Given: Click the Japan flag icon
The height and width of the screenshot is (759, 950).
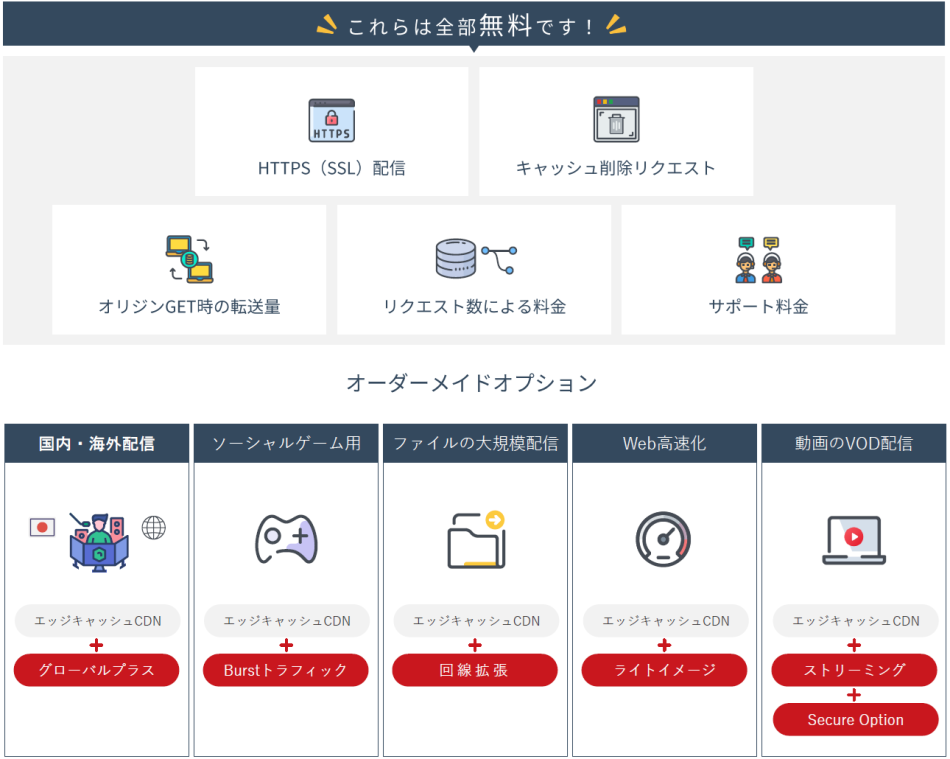Looking at the screenshot, I should (42, 527).
